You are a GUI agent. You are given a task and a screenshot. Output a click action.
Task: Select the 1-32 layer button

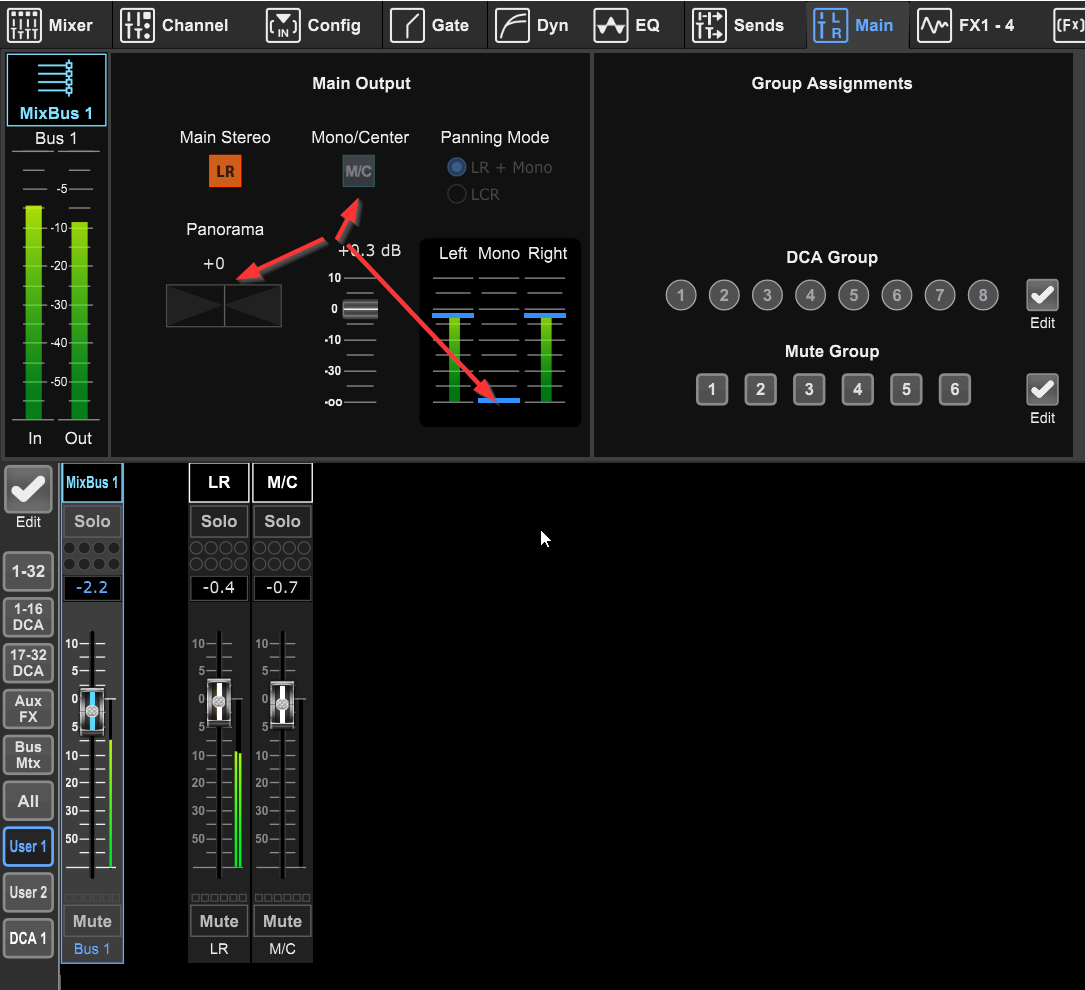point(28,571)
